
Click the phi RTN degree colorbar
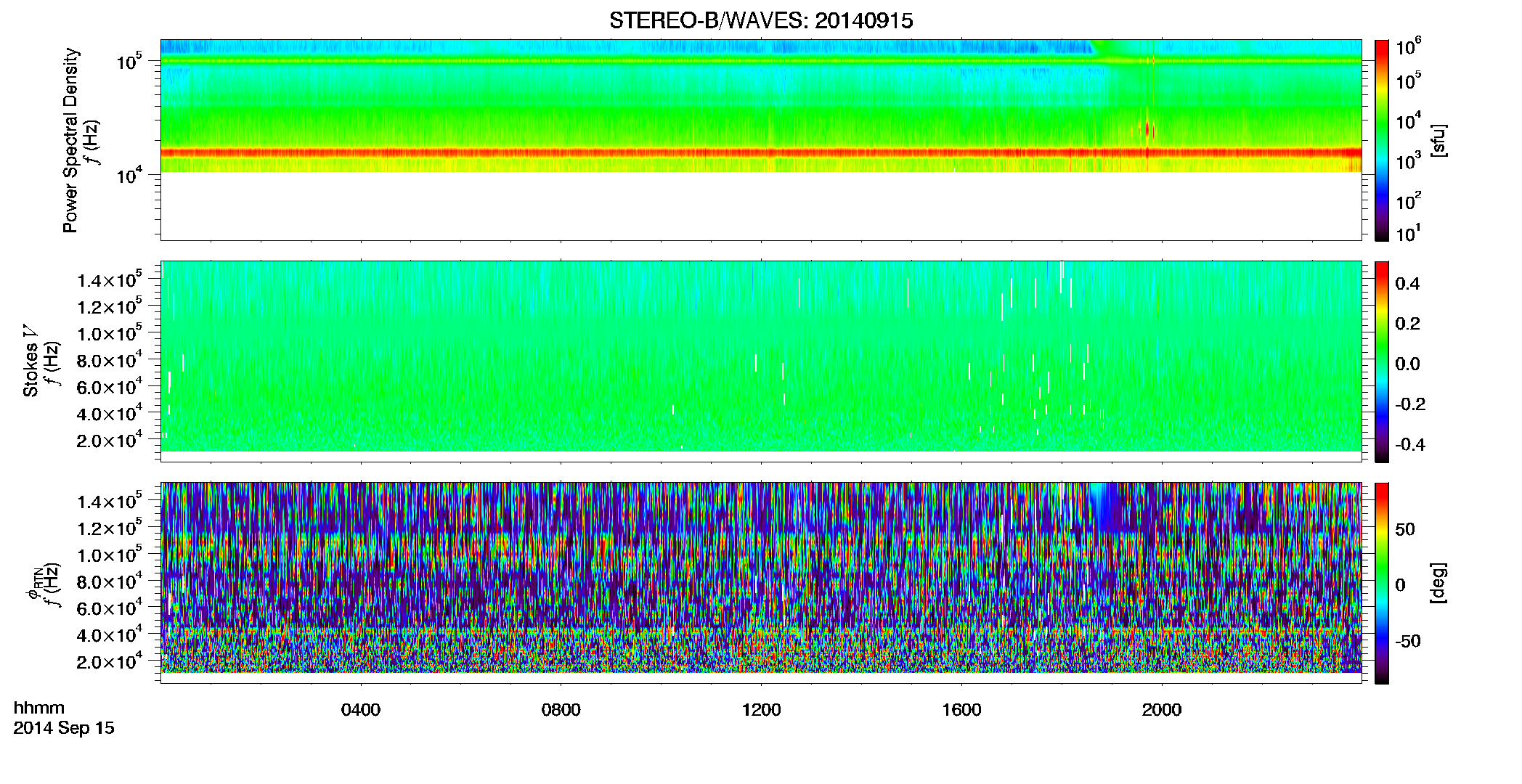pos(1382,583)
